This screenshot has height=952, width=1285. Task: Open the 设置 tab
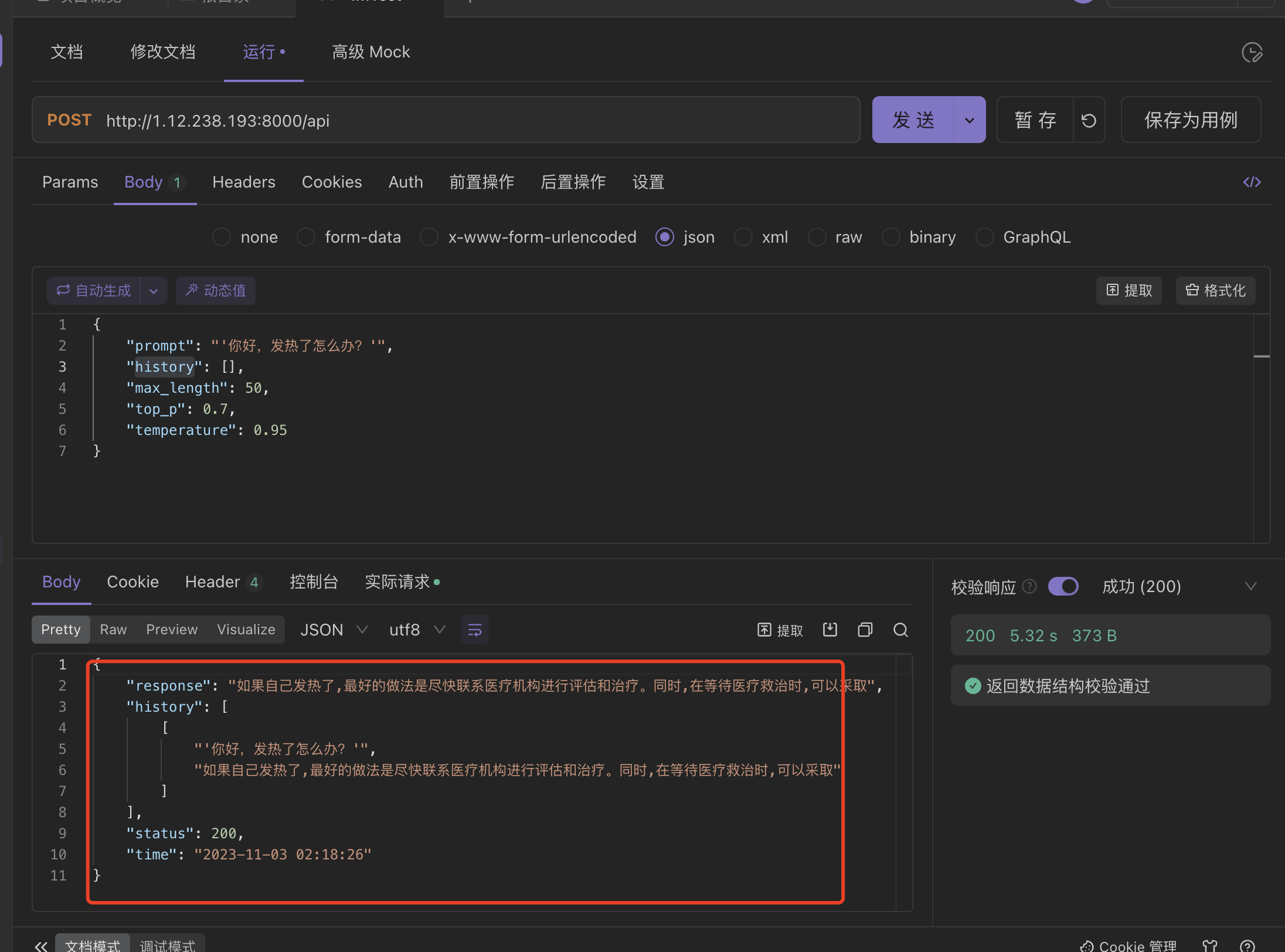point(648,182)
